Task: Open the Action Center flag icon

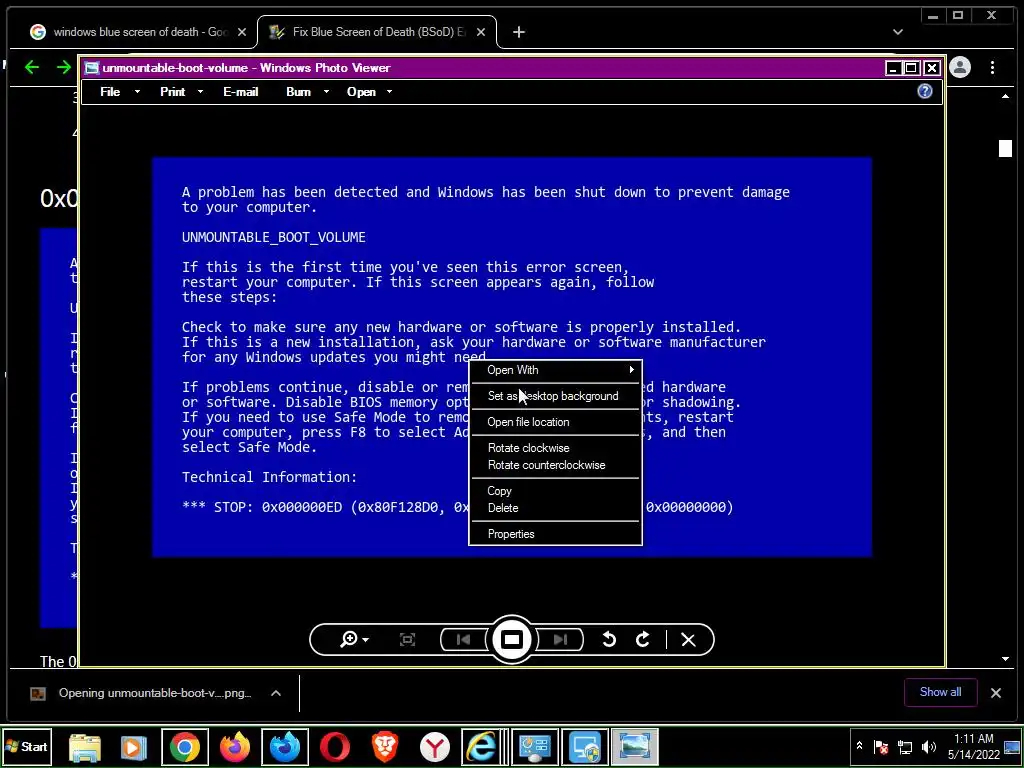Action: point(881,746)
